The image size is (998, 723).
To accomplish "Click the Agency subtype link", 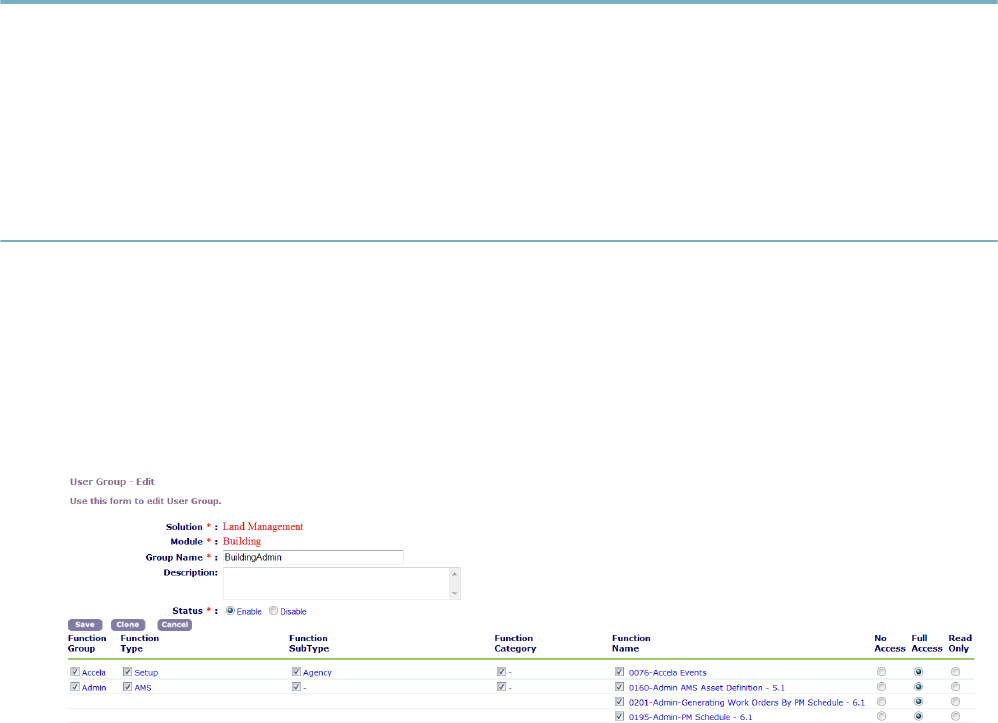I will point(318,673).
